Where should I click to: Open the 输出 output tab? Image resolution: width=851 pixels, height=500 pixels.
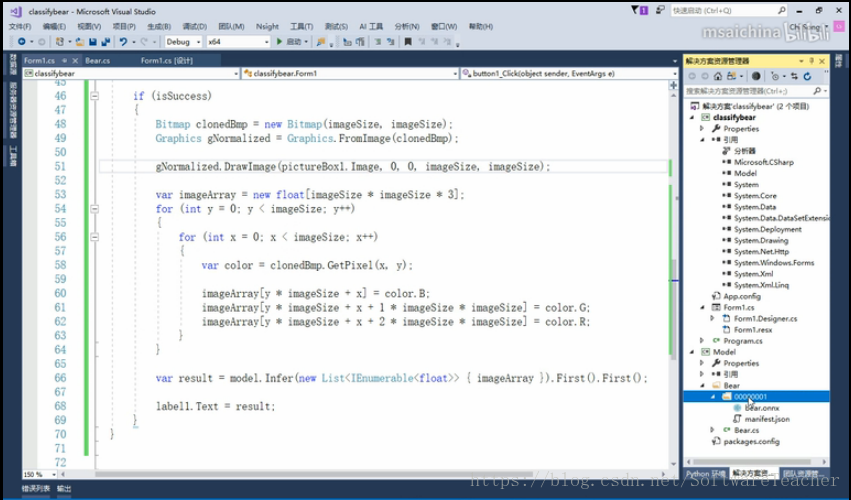(x=64, y=489)
